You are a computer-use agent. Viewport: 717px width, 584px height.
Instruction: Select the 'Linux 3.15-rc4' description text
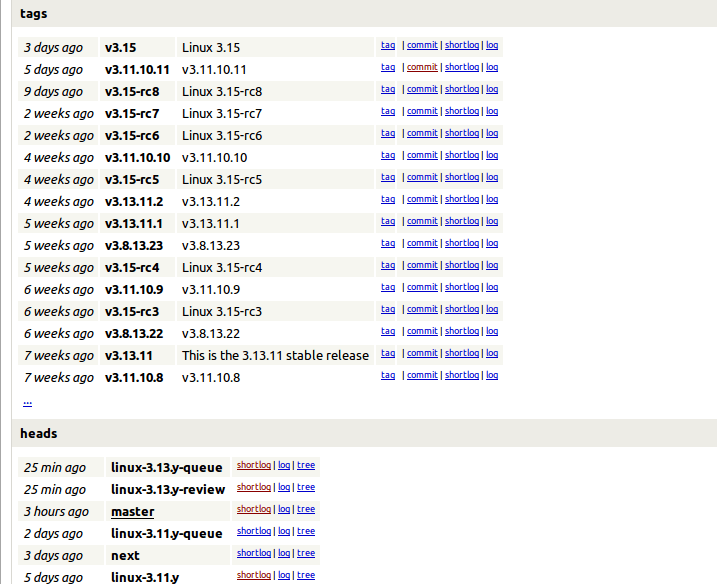click(222, 268)
